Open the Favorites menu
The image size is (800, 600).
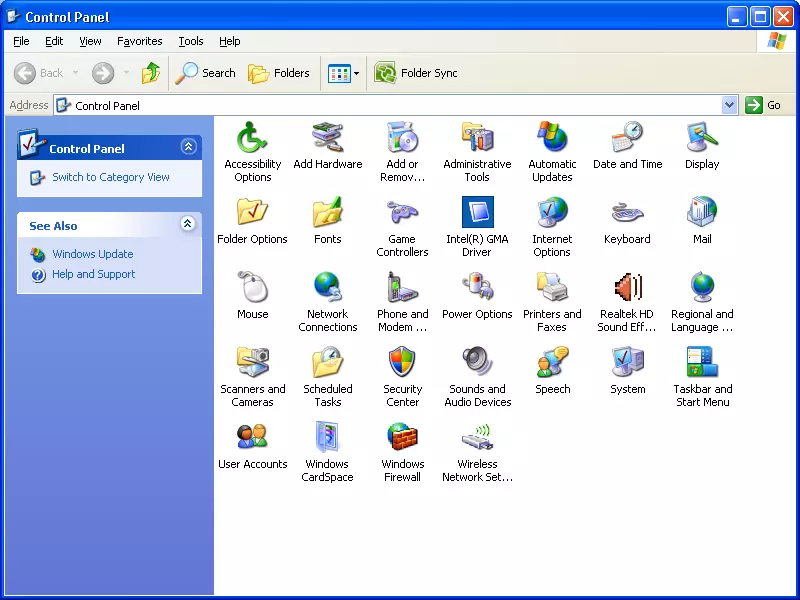click(139, 41)
